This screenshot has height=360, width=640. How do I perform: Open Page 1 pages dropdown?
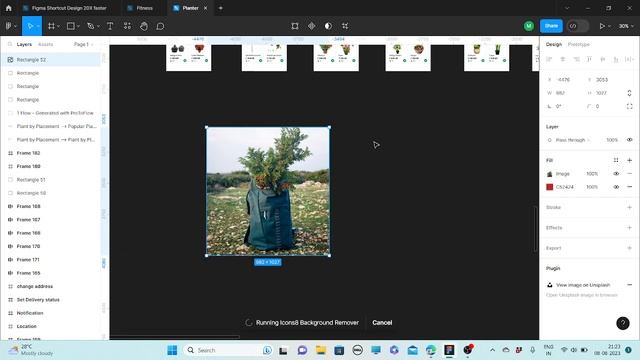(x=83, y=44)
